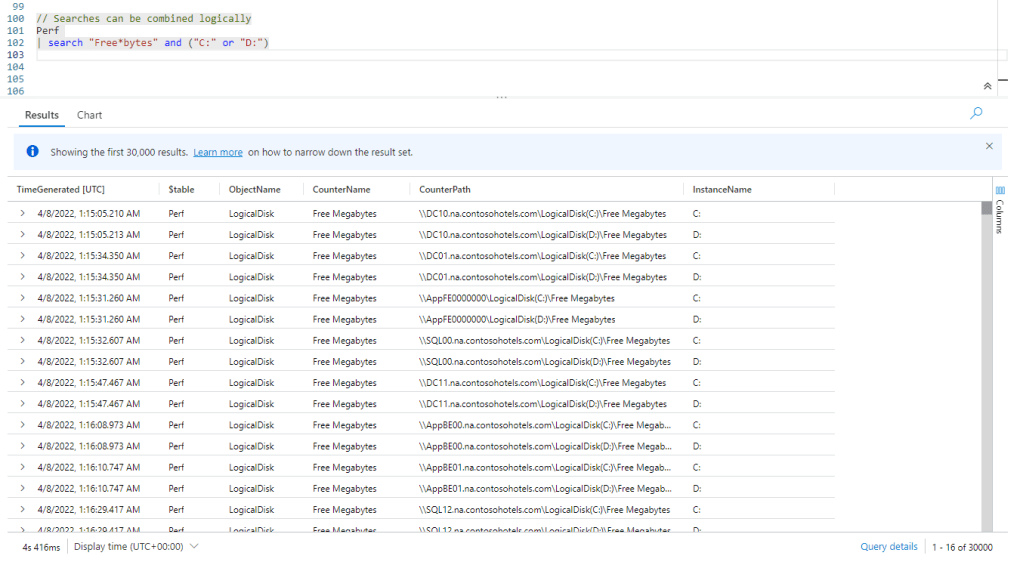
Task: Open the Learn more link
Action: (218, 152)
